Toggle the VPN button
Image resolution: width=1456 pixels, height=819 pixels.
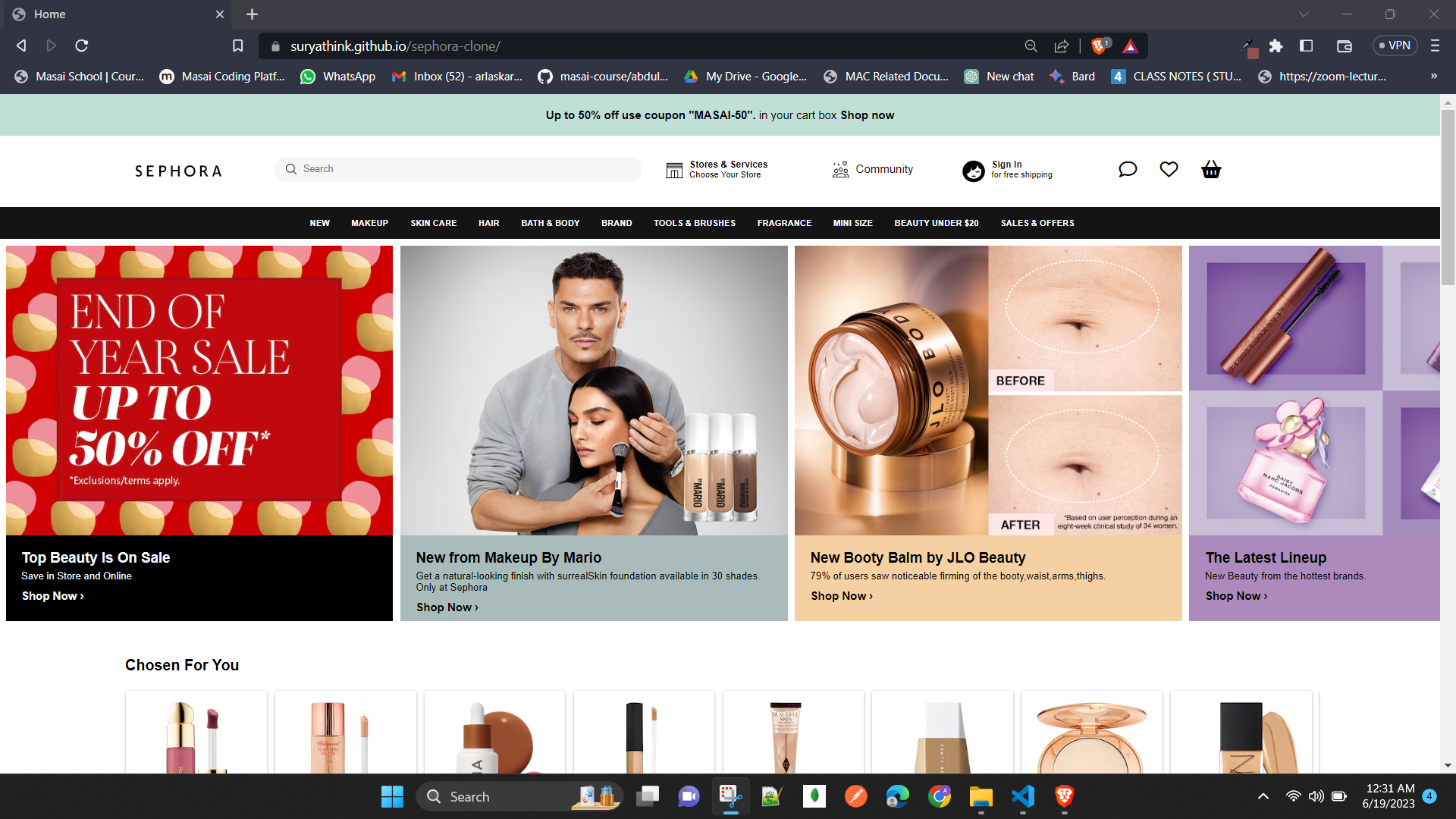tap(1395, 45)
